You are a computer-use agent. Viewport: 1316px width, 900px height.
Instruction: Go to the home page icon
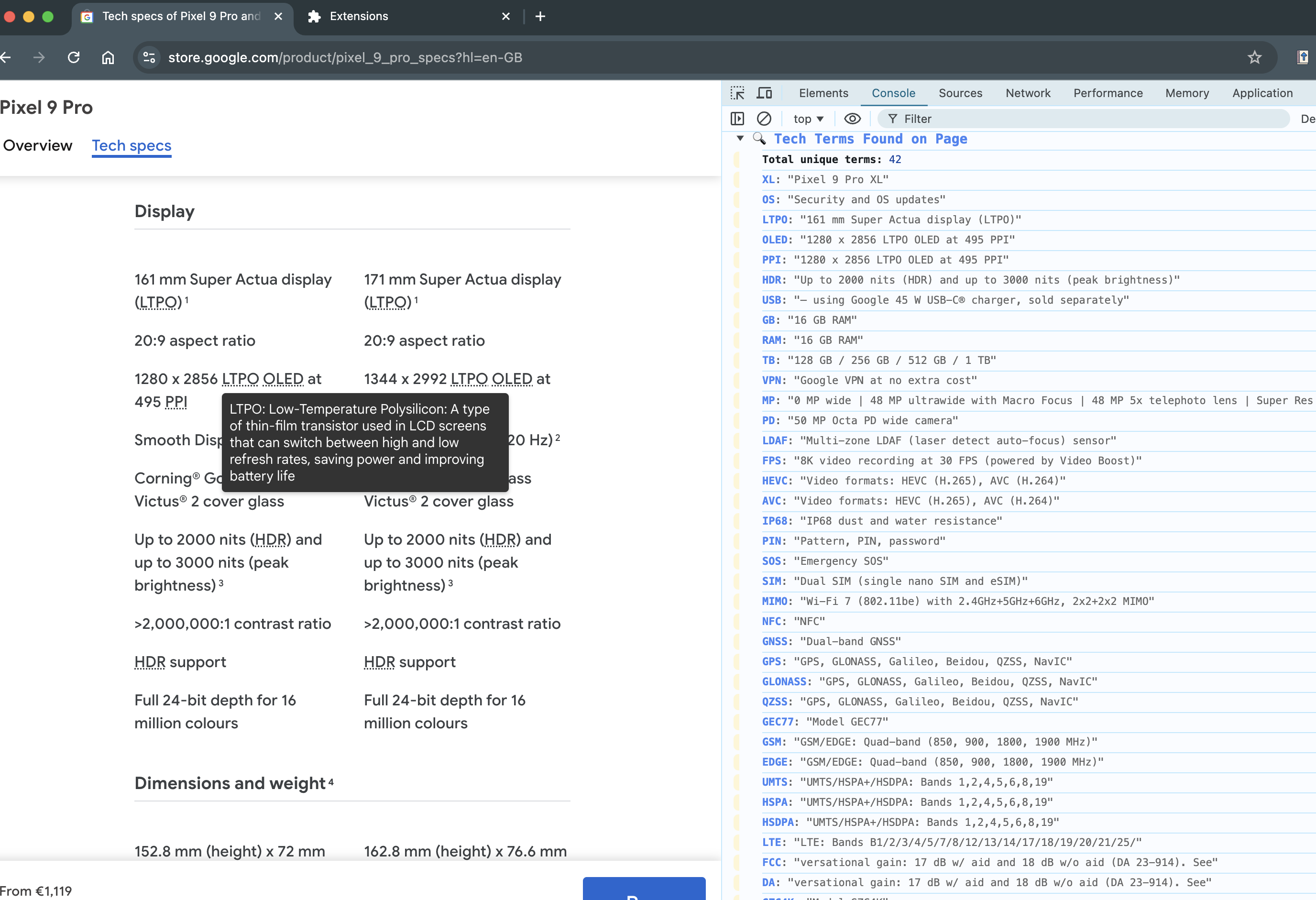(108, 57)
